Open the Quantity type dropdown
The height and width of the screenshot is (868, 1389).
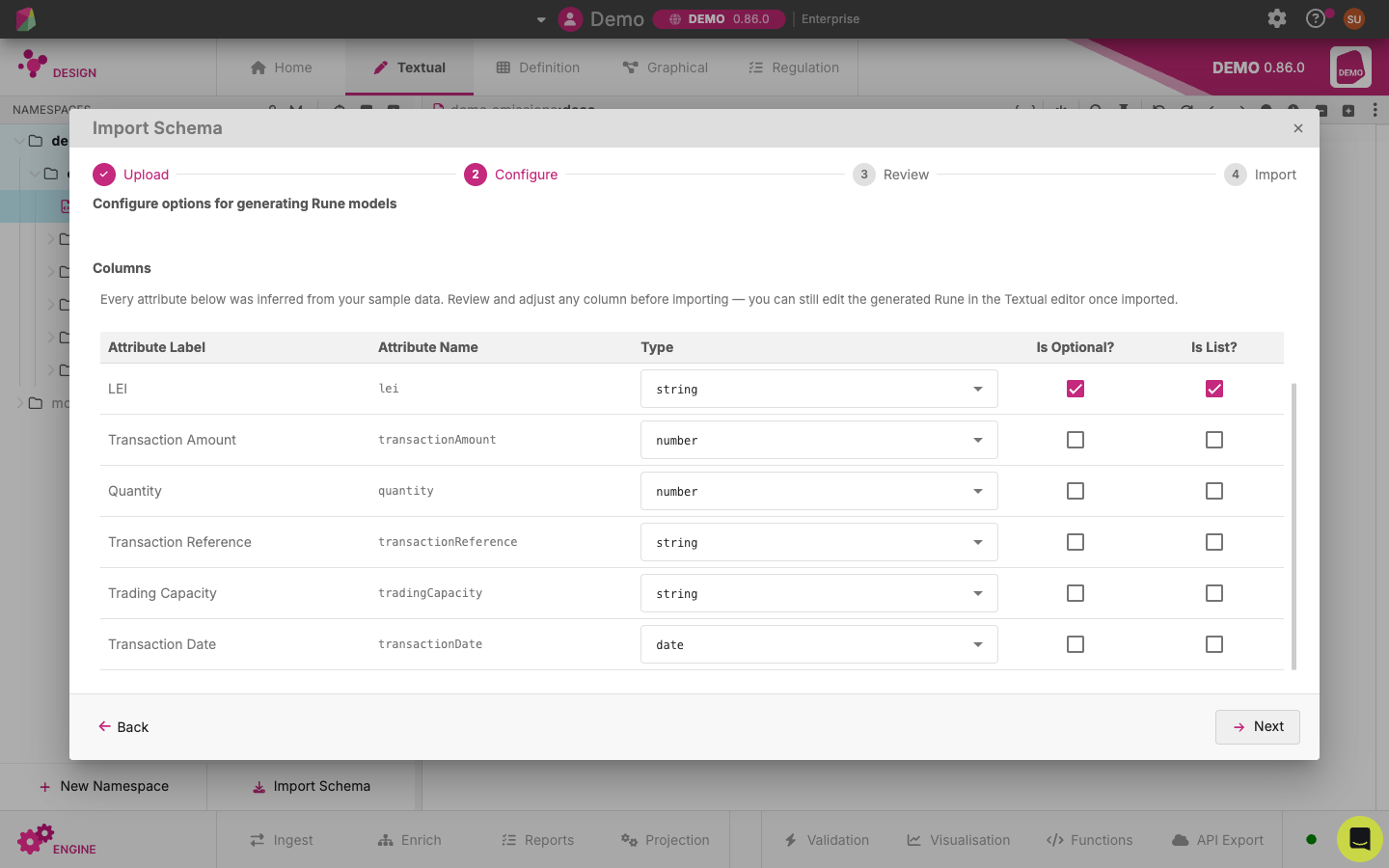click(819, 491)
